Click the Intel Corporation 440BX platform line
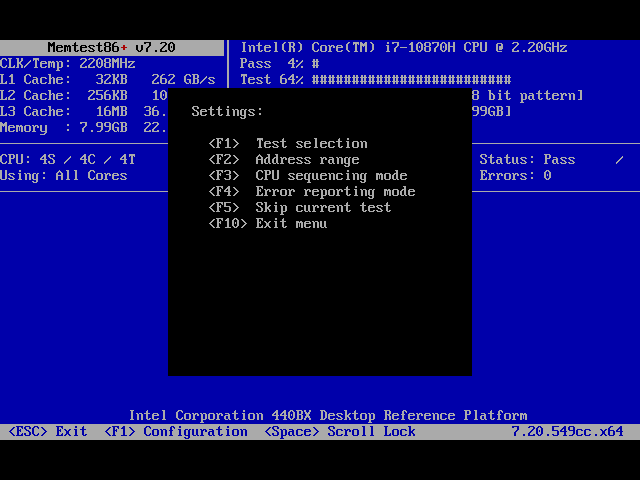 click(x=328, y=416)
